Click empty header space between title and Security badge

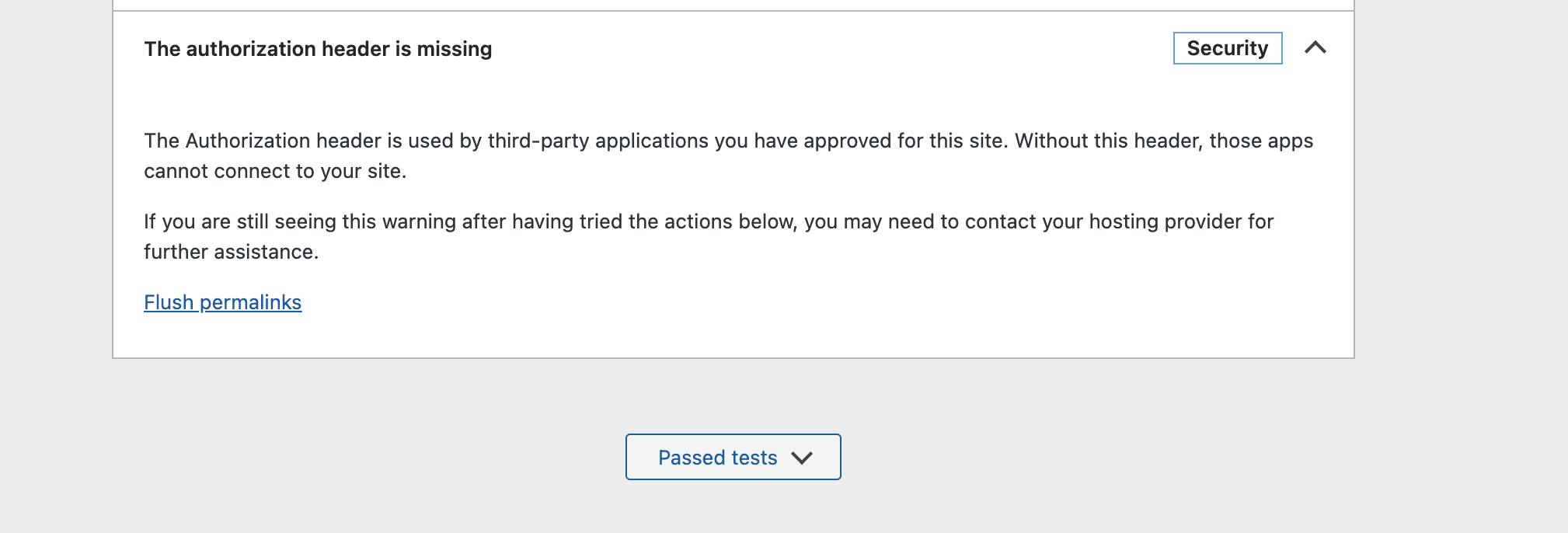831,48
